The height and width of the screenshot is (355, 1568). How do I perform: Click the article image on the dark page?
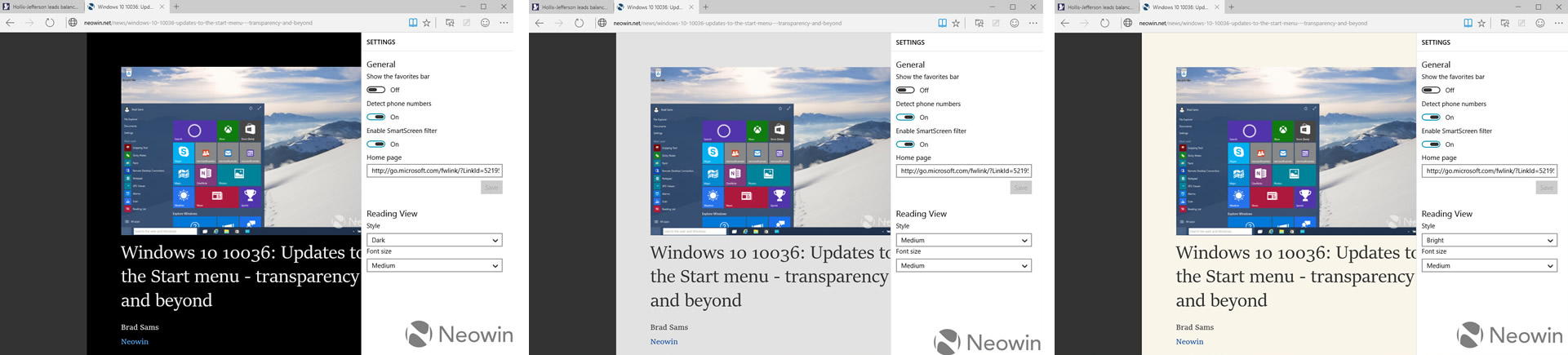click(x=241, y=151)
